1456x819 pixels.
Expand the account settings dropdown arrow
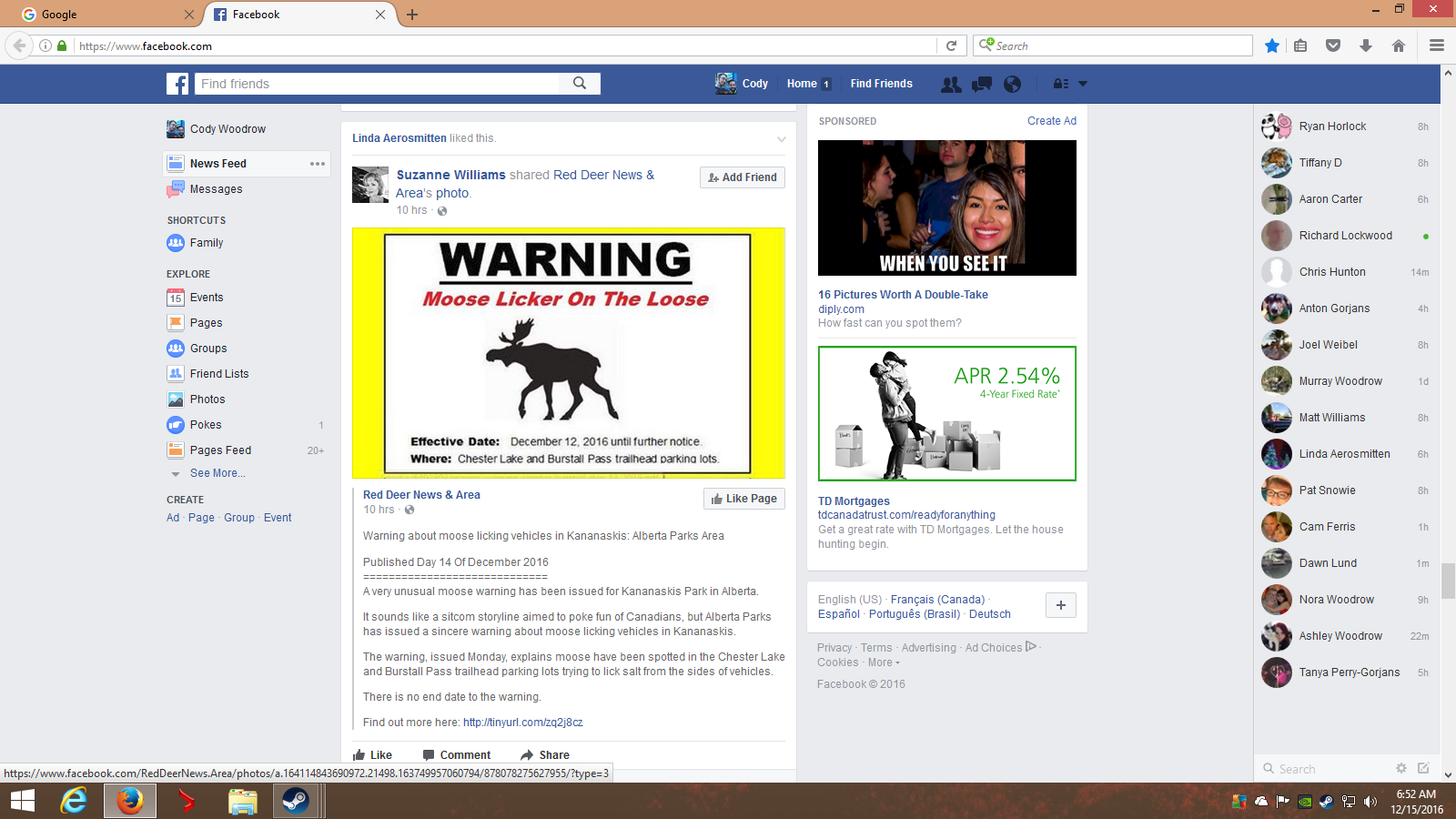[x=1083, y=84]
